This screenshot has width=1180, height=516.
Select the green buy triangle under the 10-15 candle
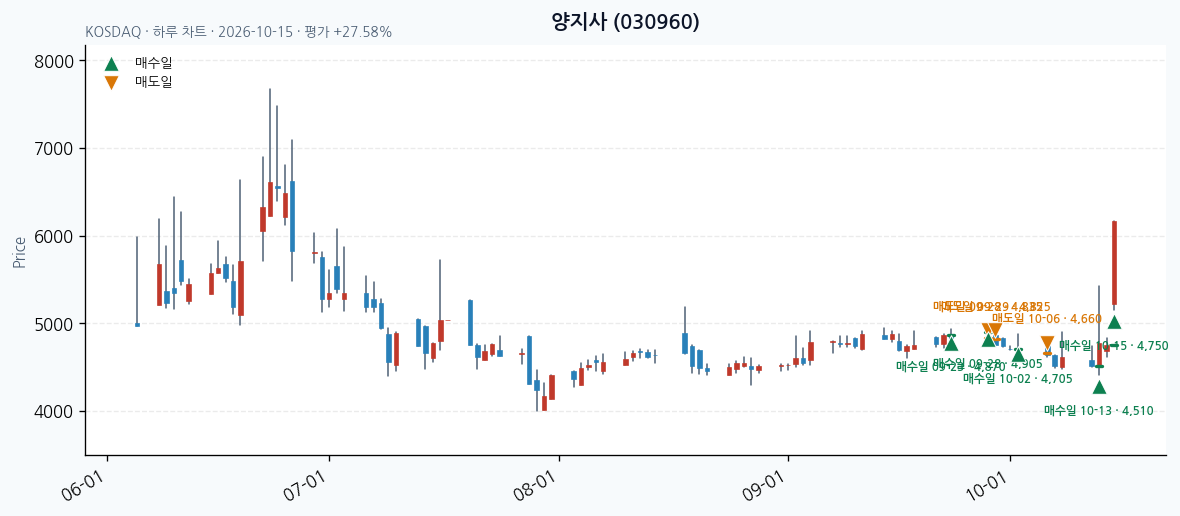click(1115, 322)
